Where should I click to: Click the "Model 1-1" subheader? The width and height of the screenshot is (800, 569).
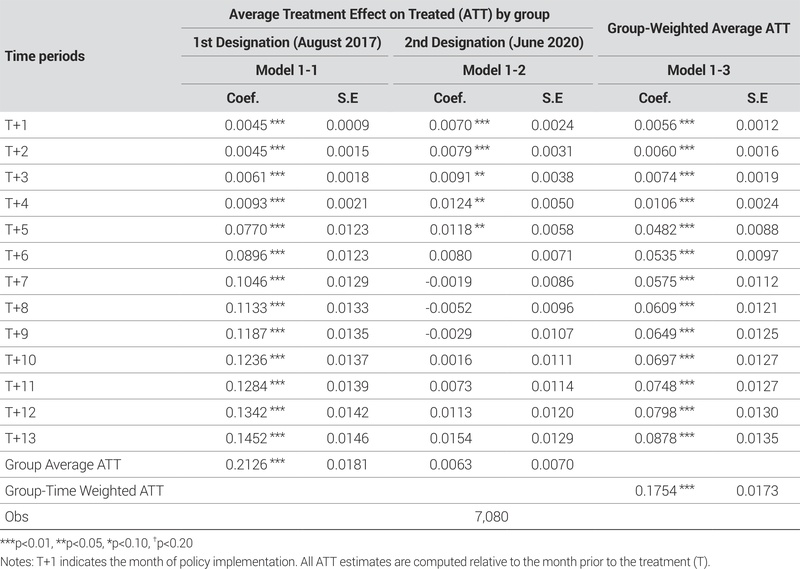(x=285, y=72)
